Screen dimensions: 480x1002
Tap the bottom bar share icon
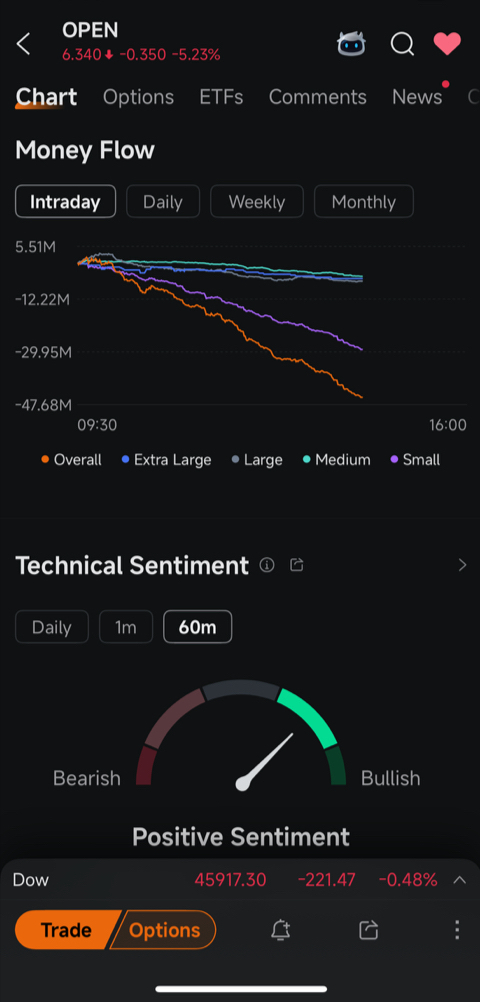pyautogui.click(x=369, y=930)
